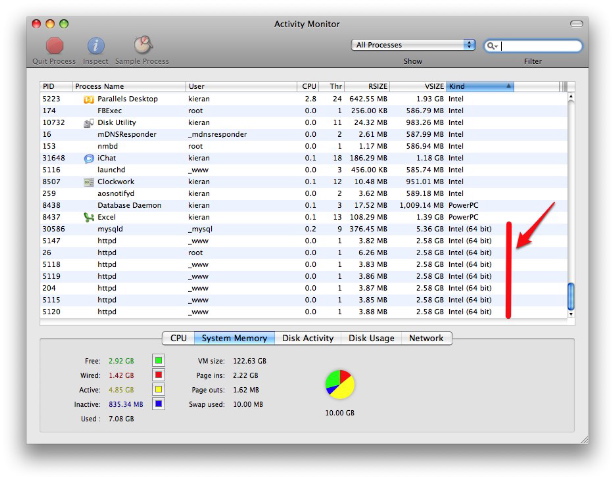The image size is (615, 480).
Task: Click the Swap used 10.00 MB value
Action: tap(248, 404)
